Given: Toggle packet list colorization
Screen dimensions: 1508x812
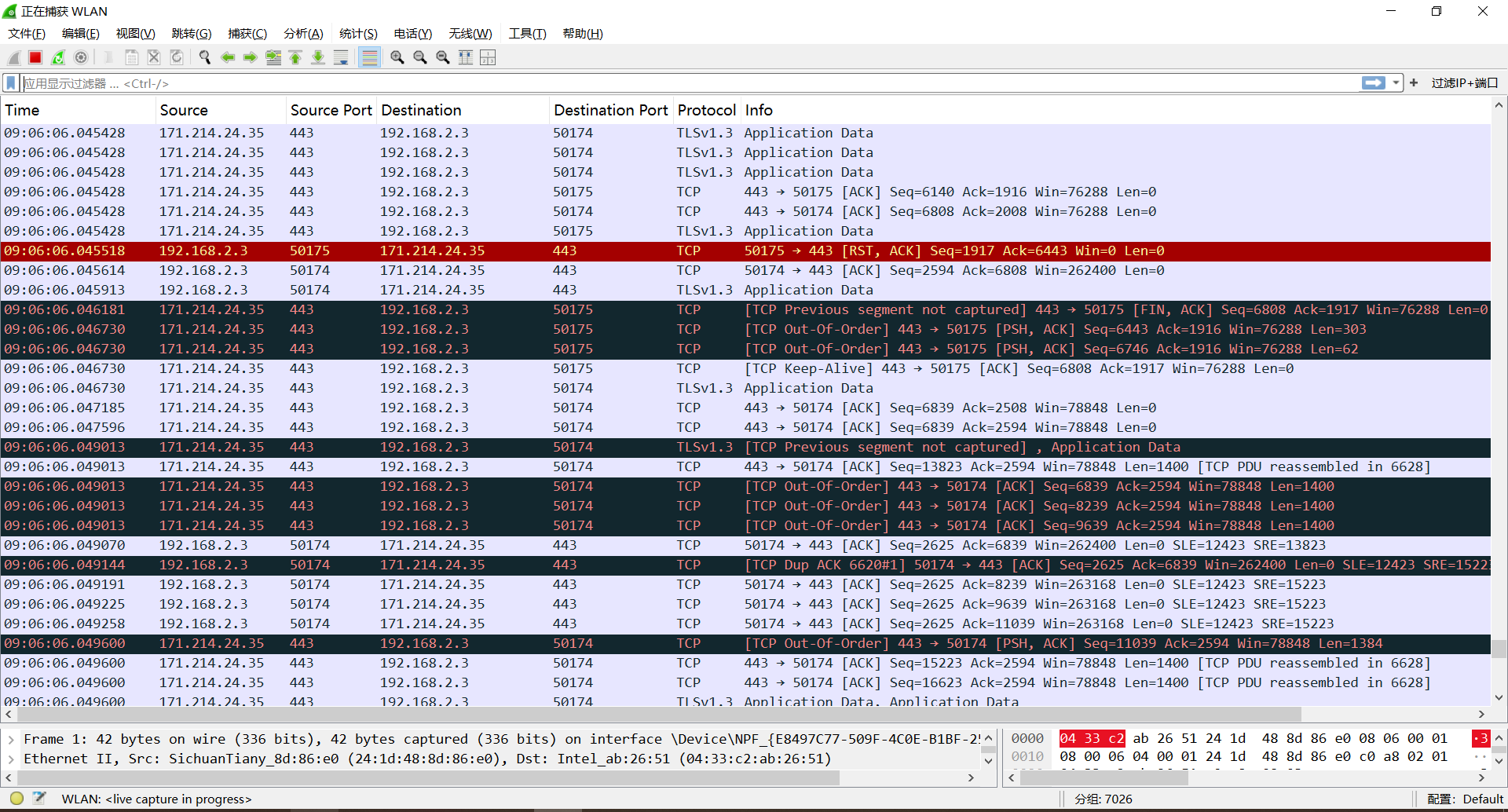Looking at the screenshot, I should (x=369, y=57).
